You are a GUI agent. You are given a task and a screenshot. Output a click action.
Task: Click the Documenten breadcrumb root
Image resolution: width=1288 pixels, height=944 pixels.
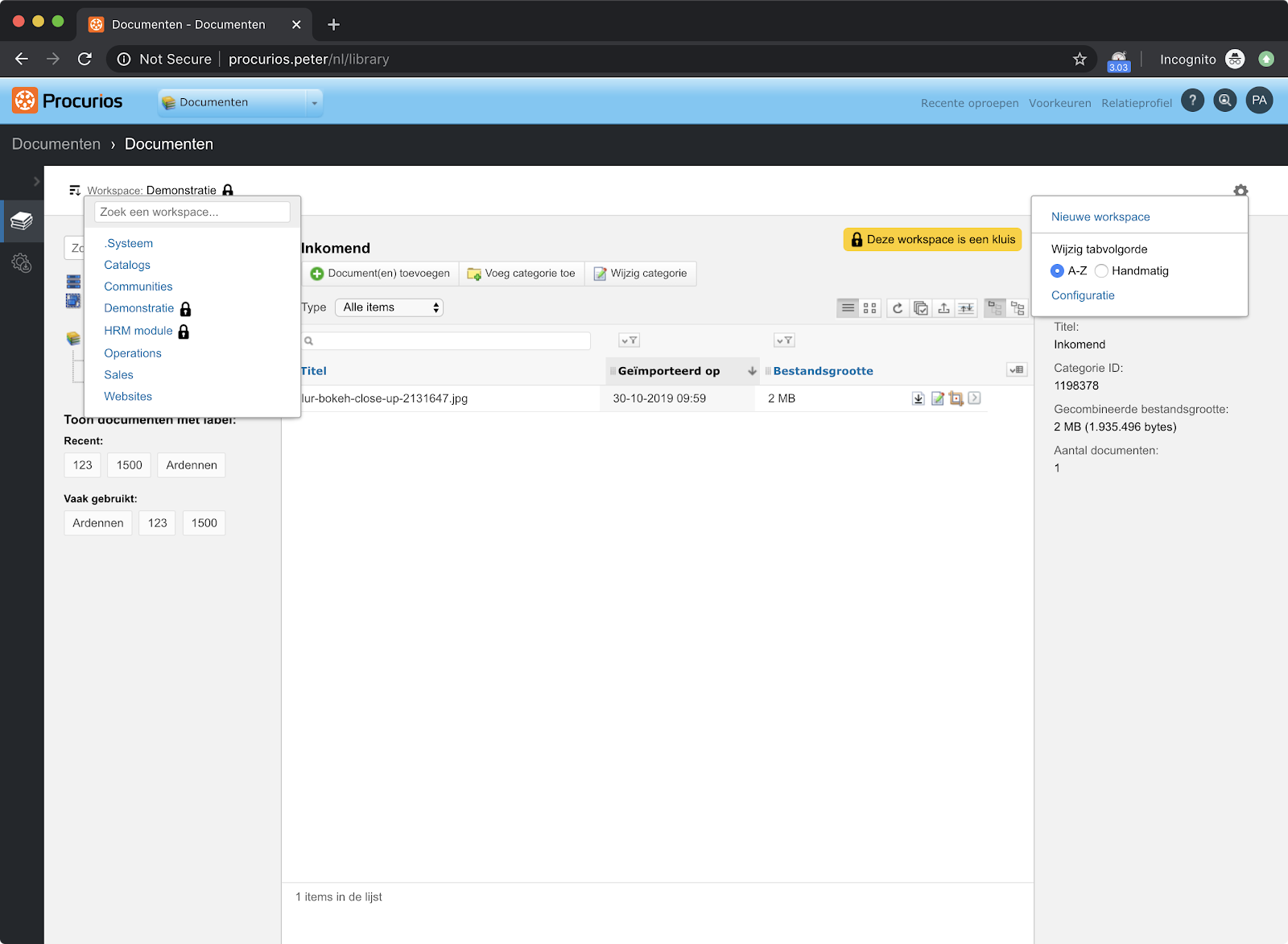click(x=56, y=144)
